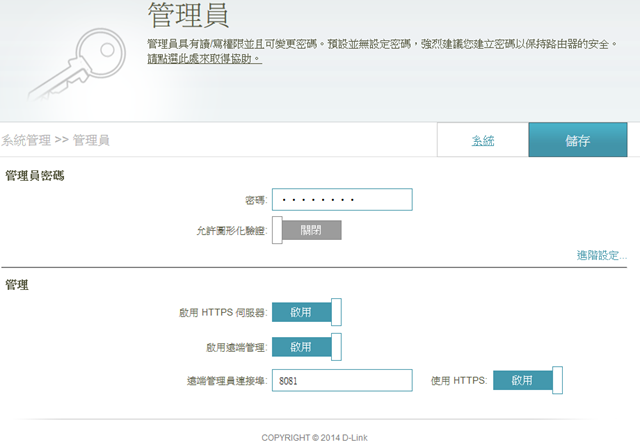Click the 遠端管理員連接埠 port field
The image size is (640, 447).
342,380
